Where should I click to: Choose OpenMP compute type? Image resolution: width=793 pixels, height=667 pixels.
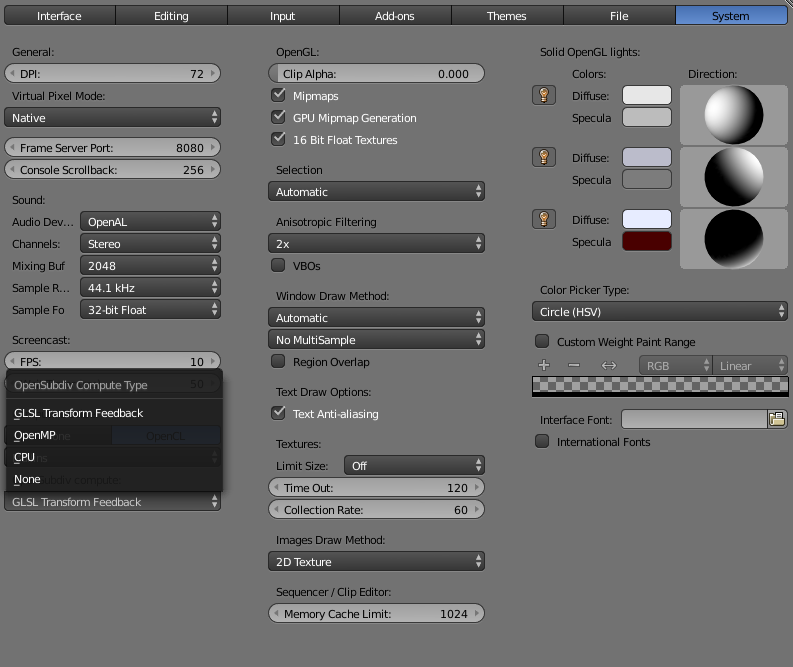[114, 435]
